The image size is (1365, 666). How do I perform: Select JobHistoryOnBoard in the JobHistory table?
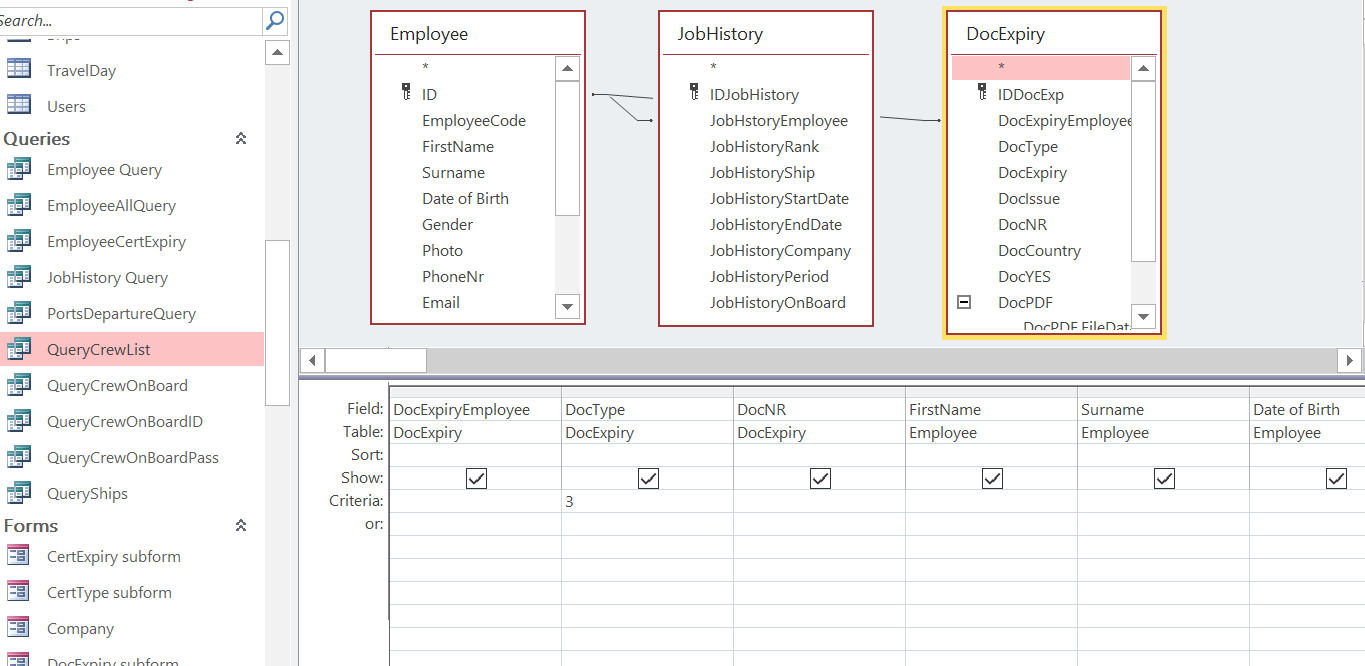pos(778,302)
